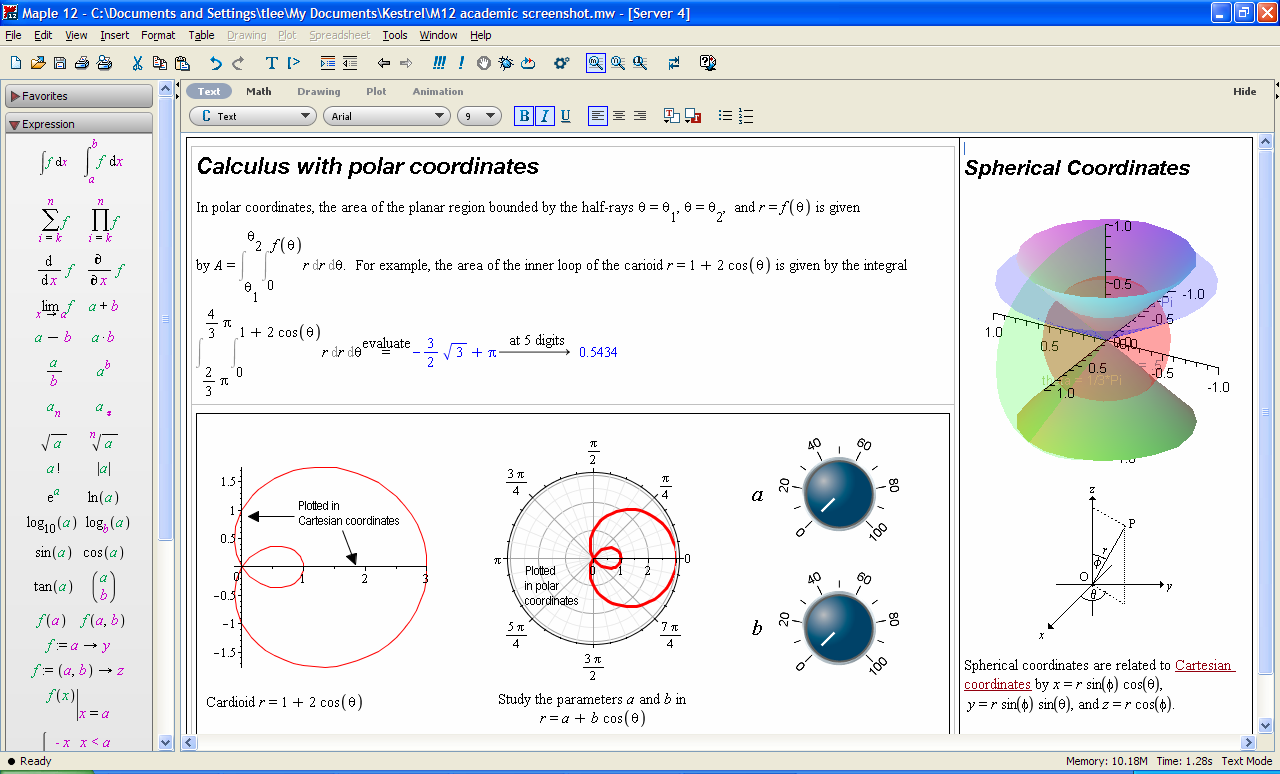The width and height of the screenshot is (1280, 774).
Task: Toggle bold formatting
Action: pyautogui.click(x=524, y=116)
